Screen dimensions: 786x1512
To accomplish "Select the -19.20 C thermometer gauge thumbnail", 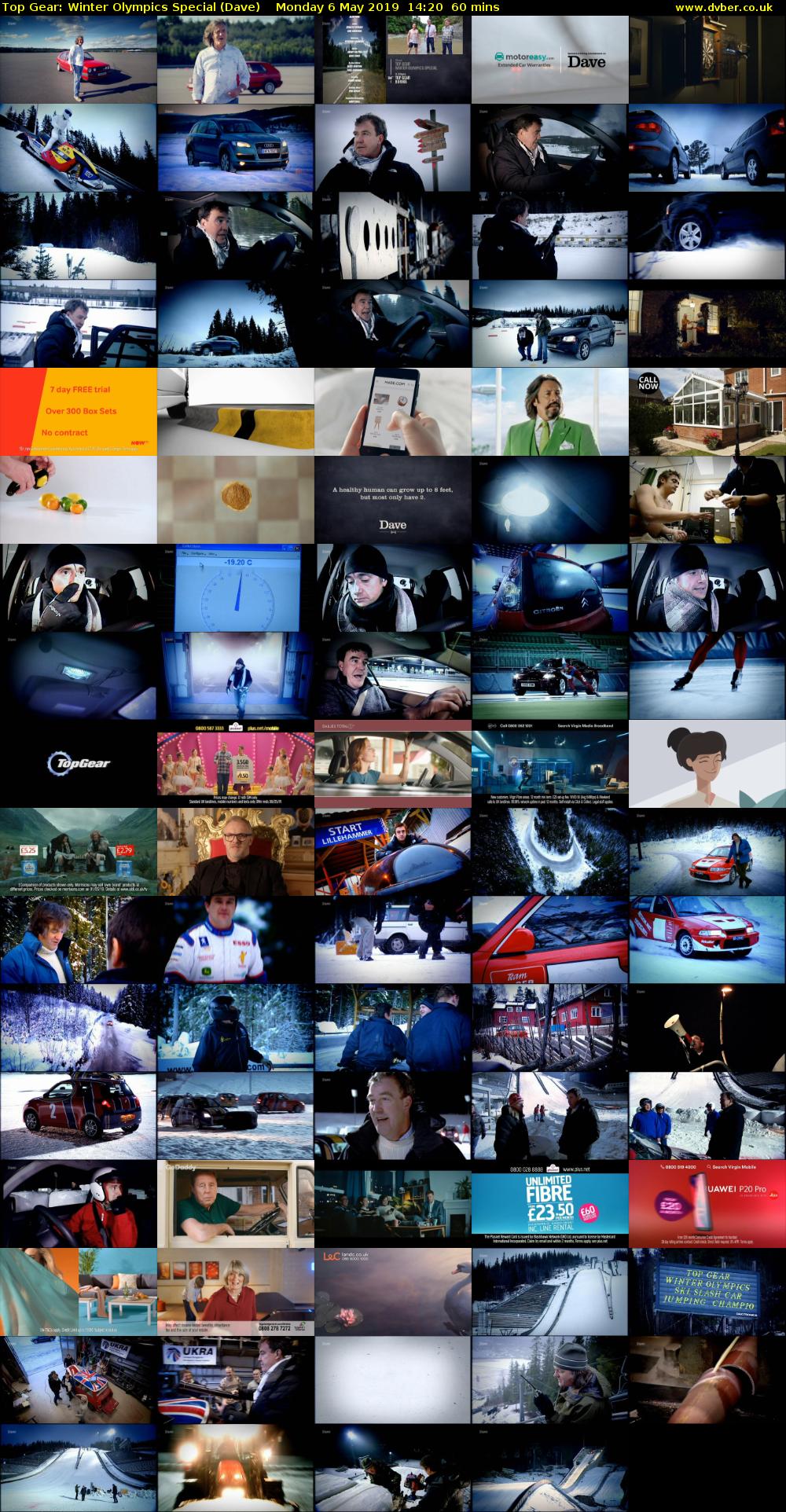I will click(x=235, y=588).
